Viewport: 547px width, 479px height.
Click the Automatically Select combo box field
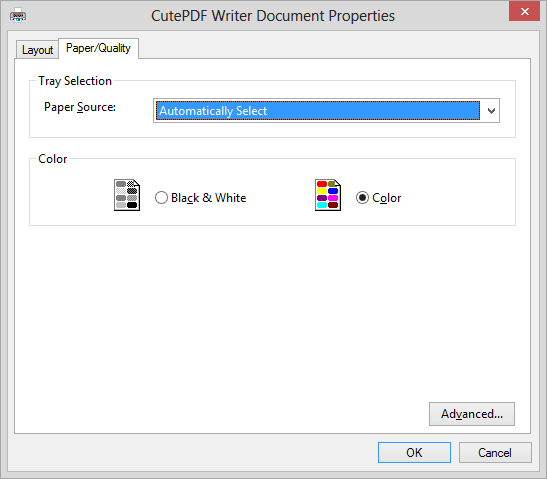pos(326,111)
